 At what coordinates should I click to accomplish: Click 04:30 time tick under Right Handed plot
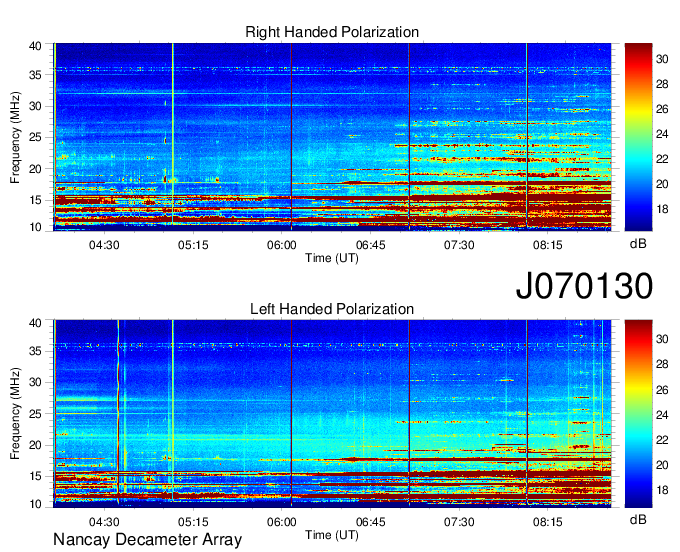[104, 245]
